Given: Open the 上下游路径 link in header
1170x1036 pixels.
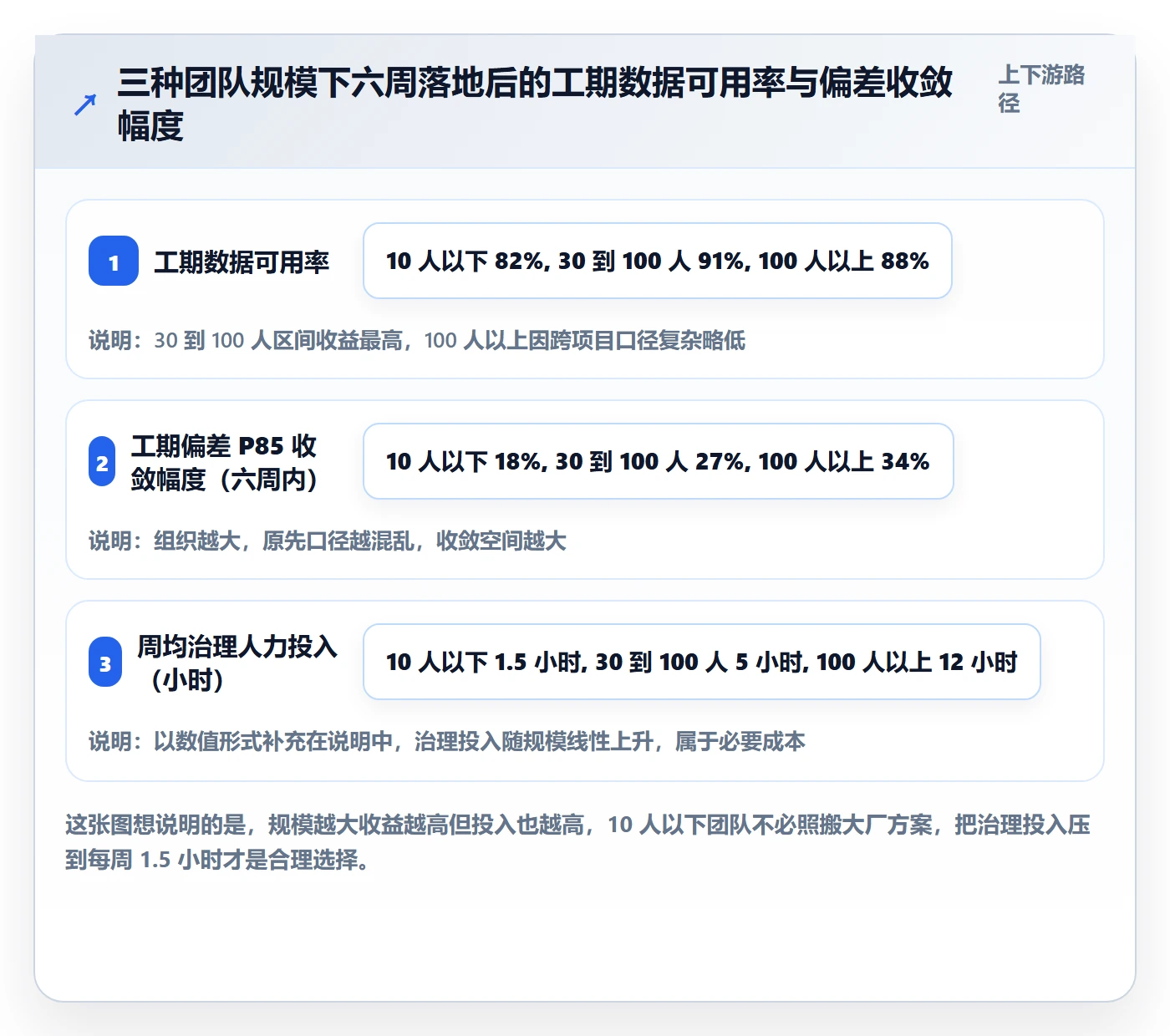Looking at the screenshot, I should pyautogui.click(x=1041, y=89).
